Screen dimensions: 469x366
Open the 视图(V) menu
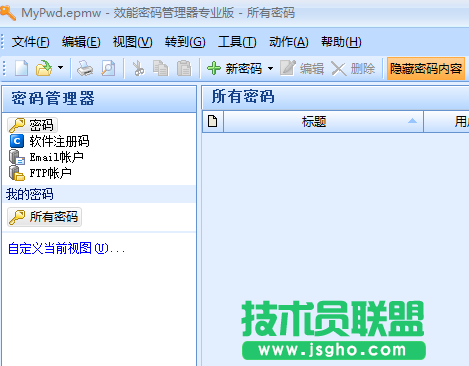132,42
